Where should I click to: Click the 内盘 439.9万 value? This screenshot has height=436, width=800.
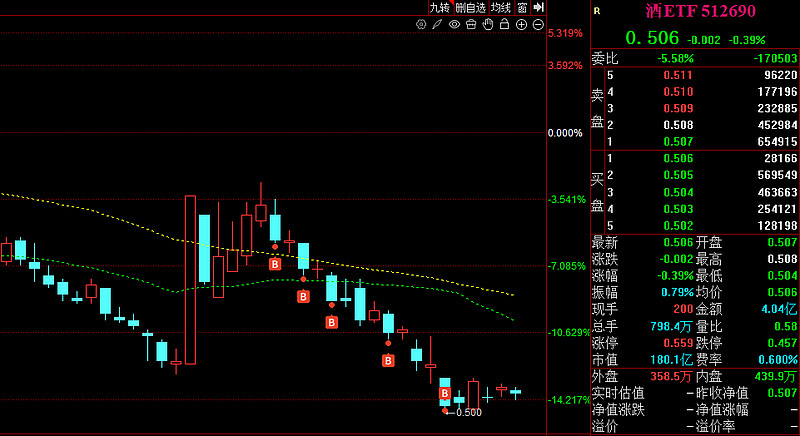point(776,376)
